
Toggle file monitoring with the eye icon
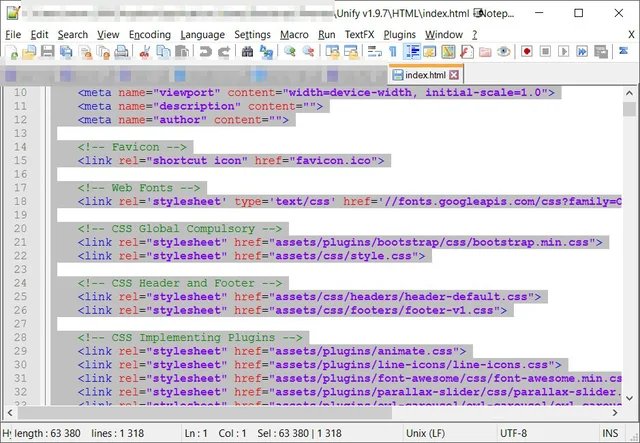tap(503, 52)
